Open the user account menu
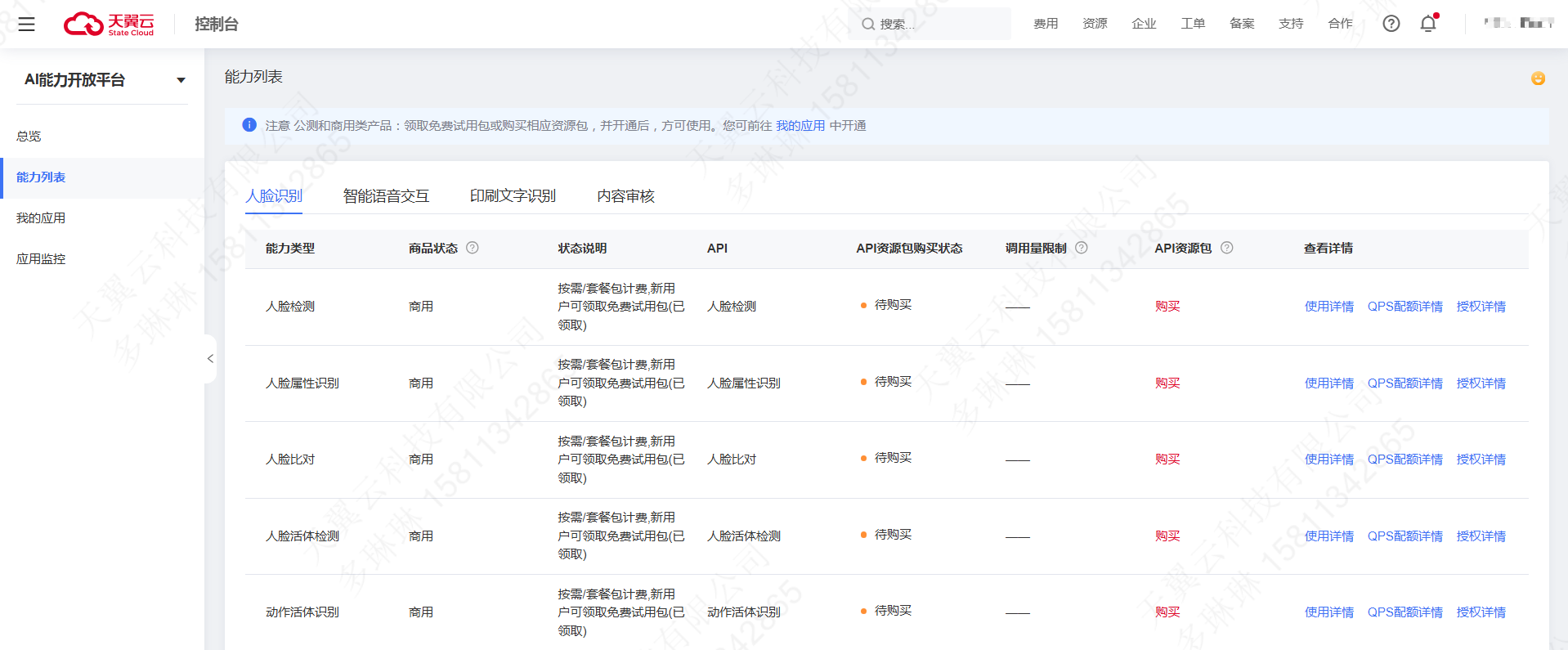 [x=1519, y=24]
